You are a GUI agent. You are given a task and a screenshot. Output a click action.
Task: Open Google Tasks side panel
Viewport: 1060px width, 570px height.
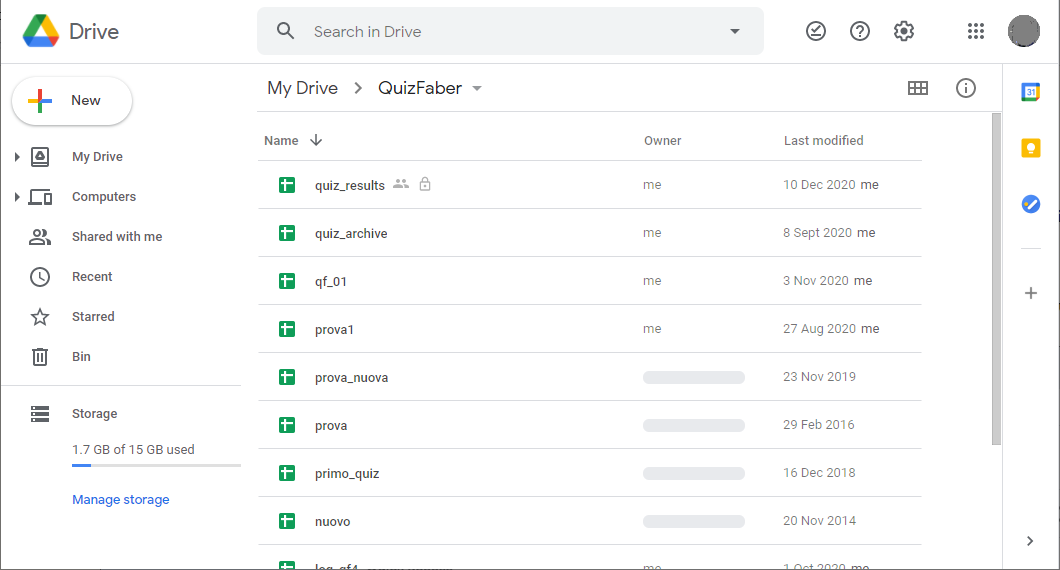(1031, 204)
